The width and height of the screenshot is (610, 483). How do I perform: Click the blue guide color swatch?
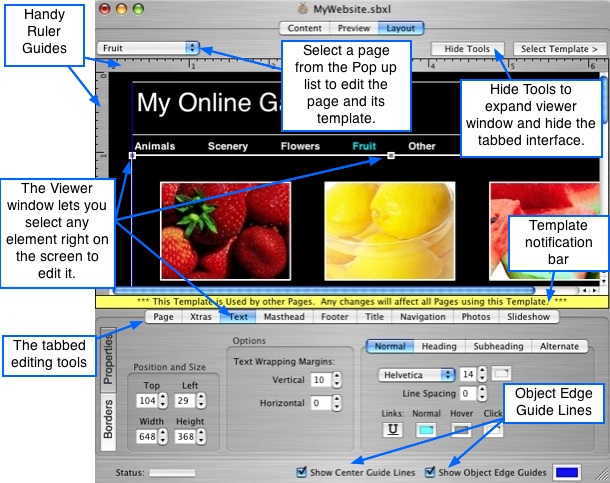point(567,472)
